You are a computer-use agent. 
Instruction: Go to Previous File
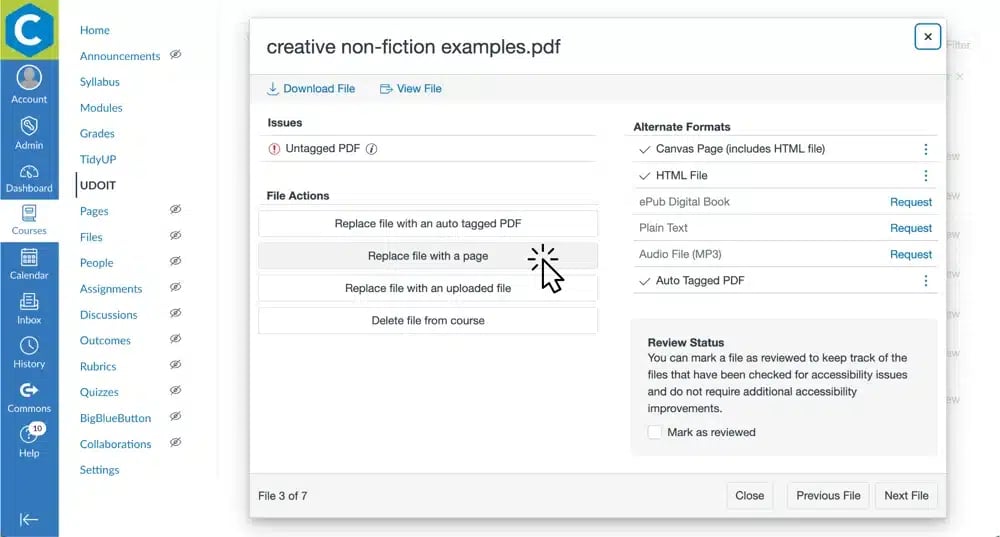[x=828, y=496]
